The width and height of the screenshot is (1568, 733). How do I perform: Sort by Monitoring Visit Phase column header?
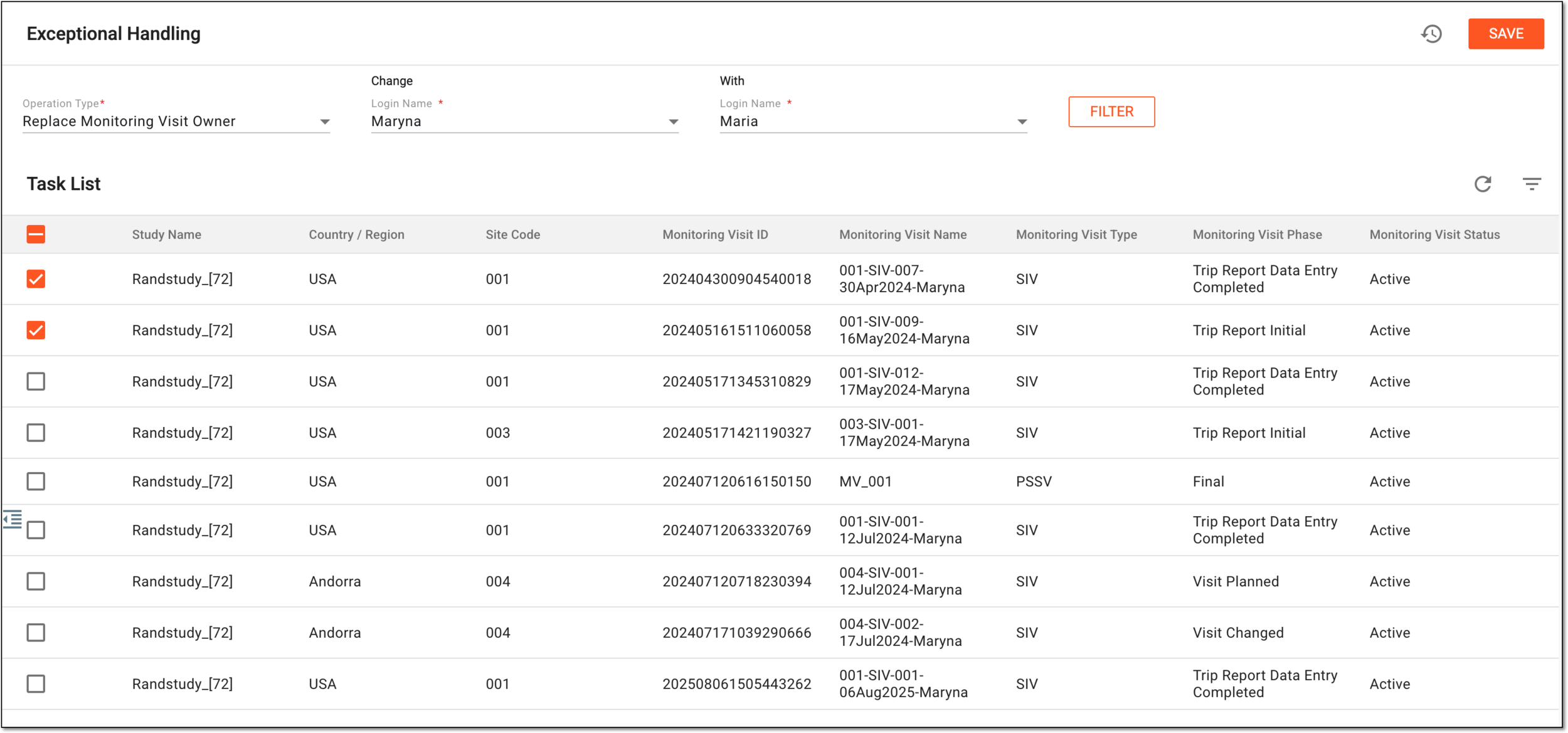coord(1257,235)
